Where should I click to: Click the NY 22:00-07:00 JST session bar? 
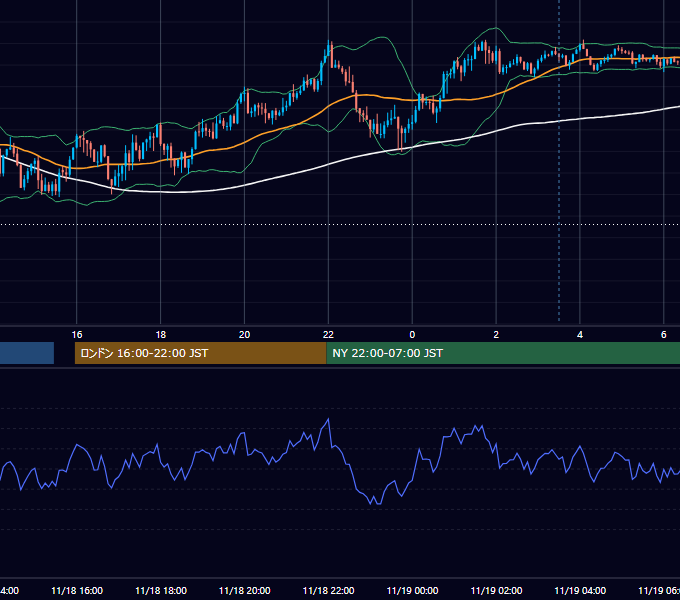(x=503, y=353)
